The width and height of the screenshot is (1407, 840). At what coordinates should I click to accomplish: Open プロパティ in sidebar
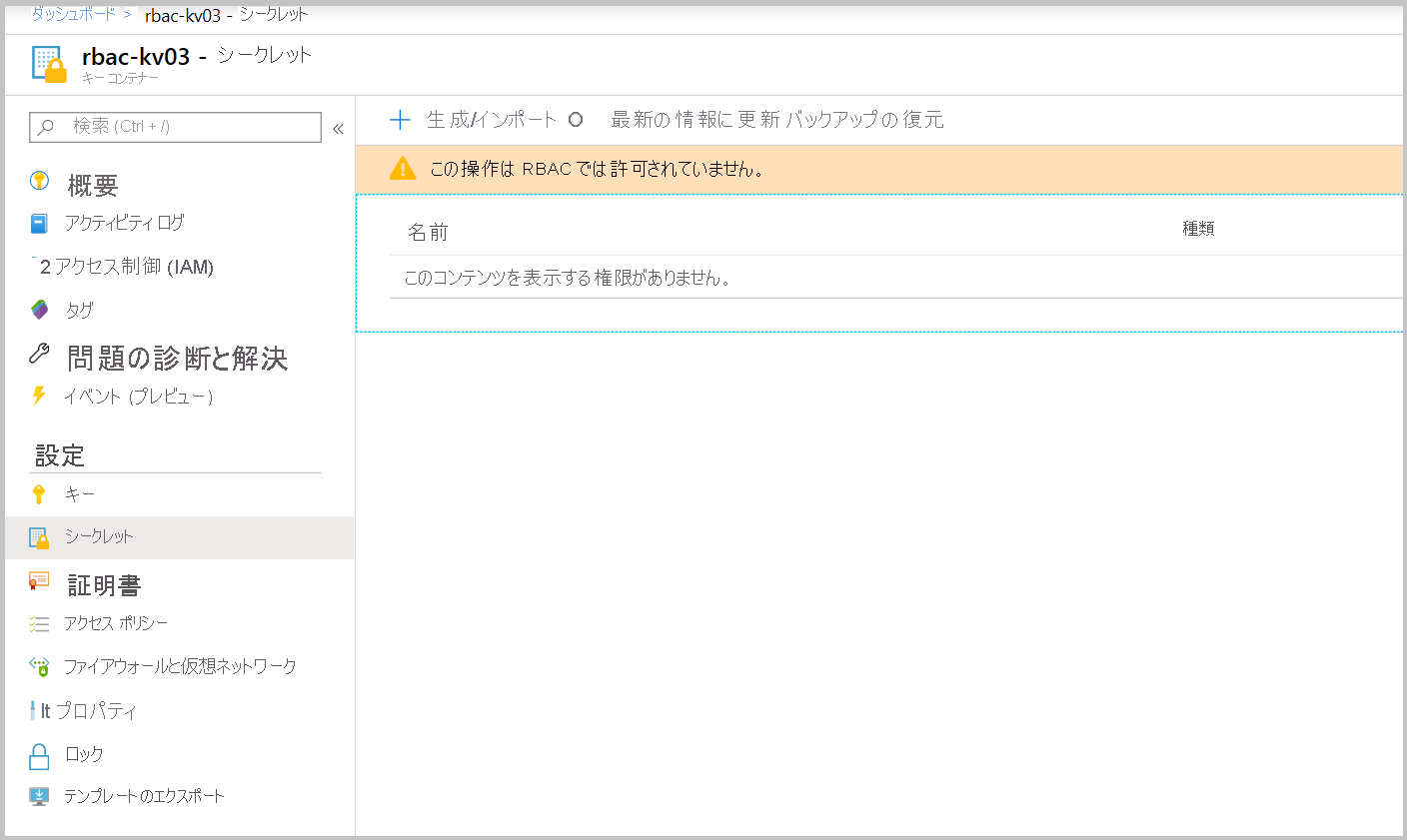[96, 711]
